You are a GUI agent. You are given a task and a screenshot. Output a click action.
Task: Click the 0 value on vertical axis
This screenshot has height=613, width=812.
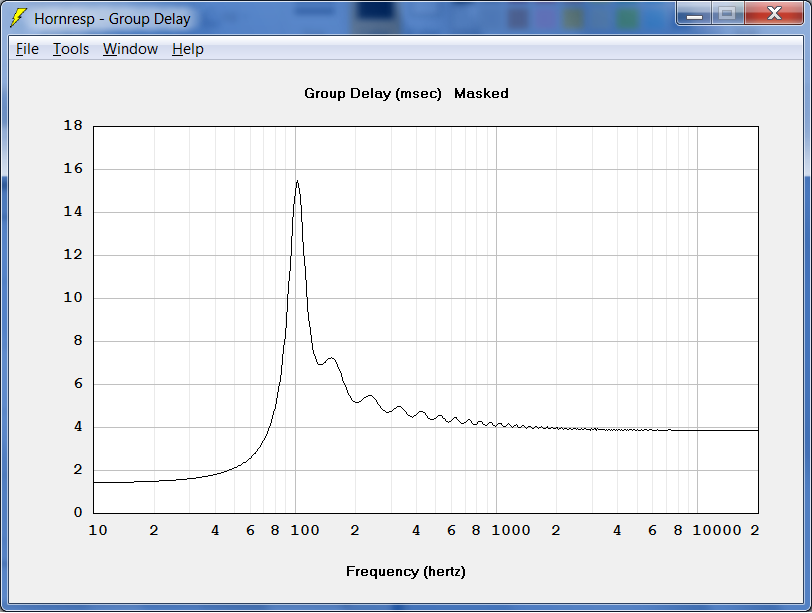[x=78, y=512]
